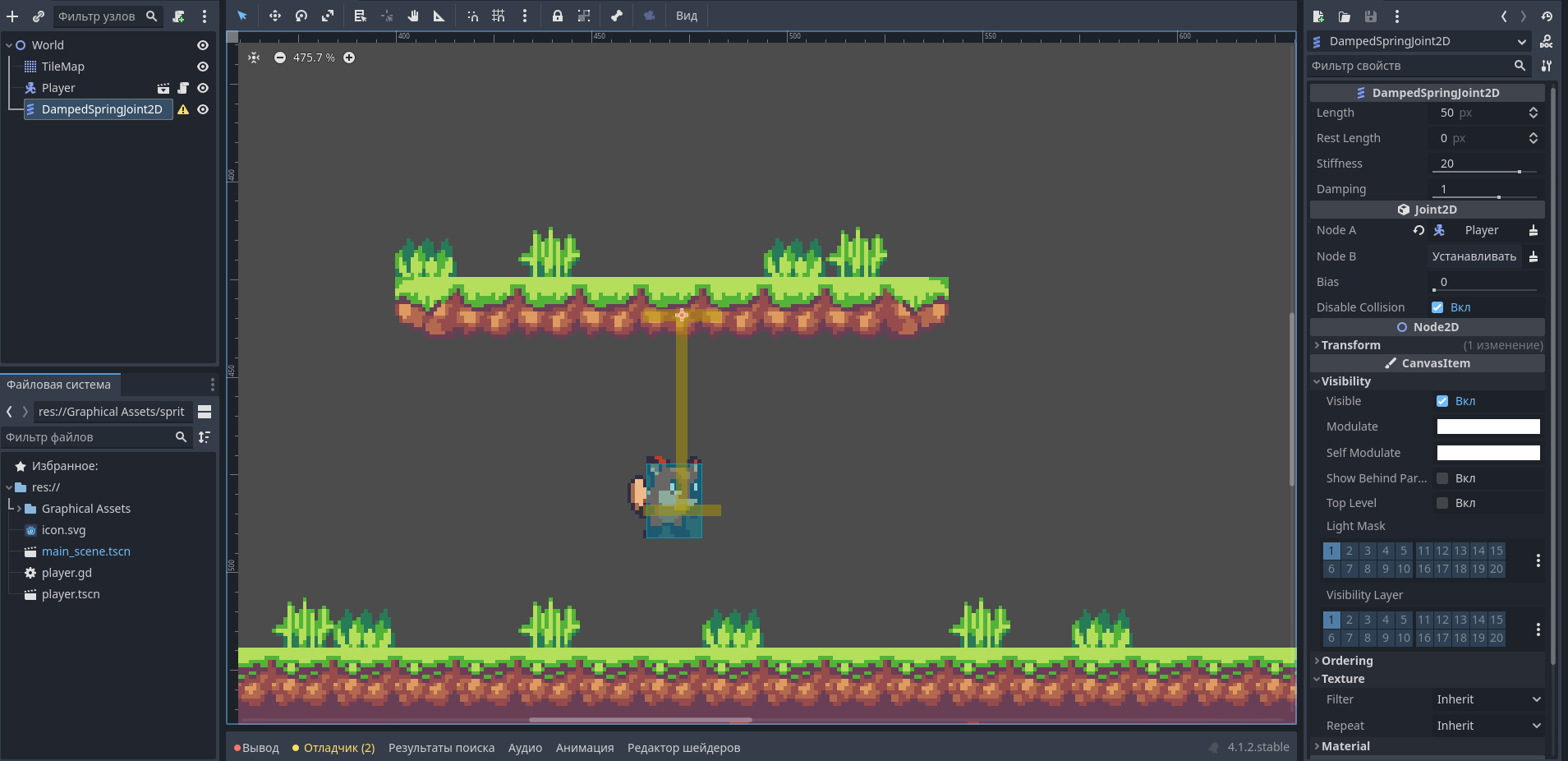This screenshot has height=761, width=1568.
Task: Click the add new node plus icon
Action: tap(12, 16)
